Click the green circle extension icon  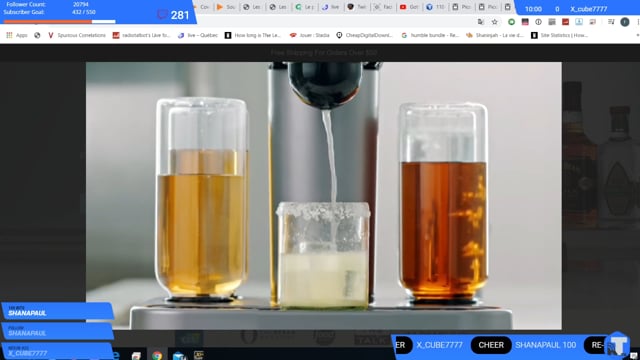[511, 22]
